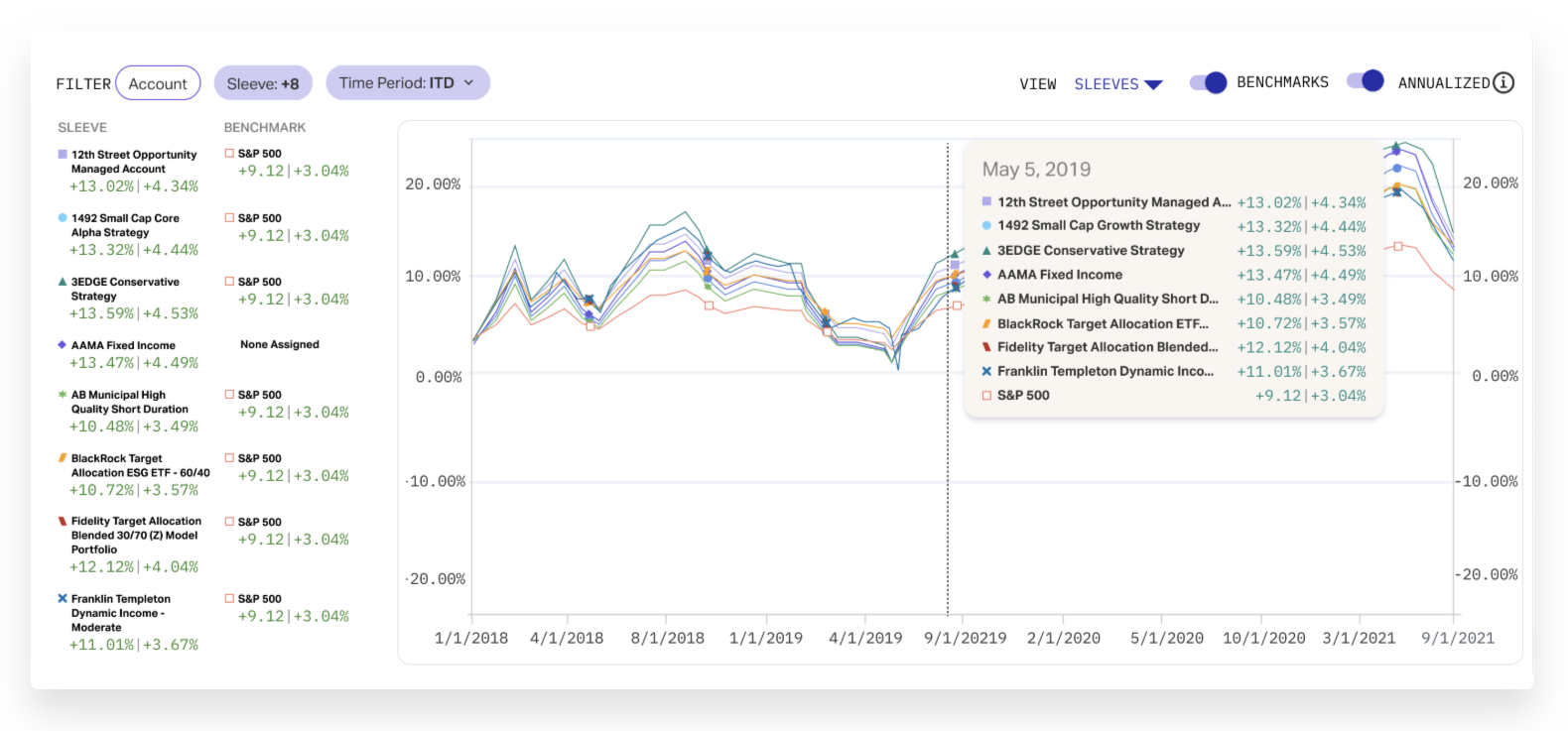Click None Assigned benchmark for AAMA Fixed Income
The width and height of the screenshot is (1568, 731).
point(279,345)
